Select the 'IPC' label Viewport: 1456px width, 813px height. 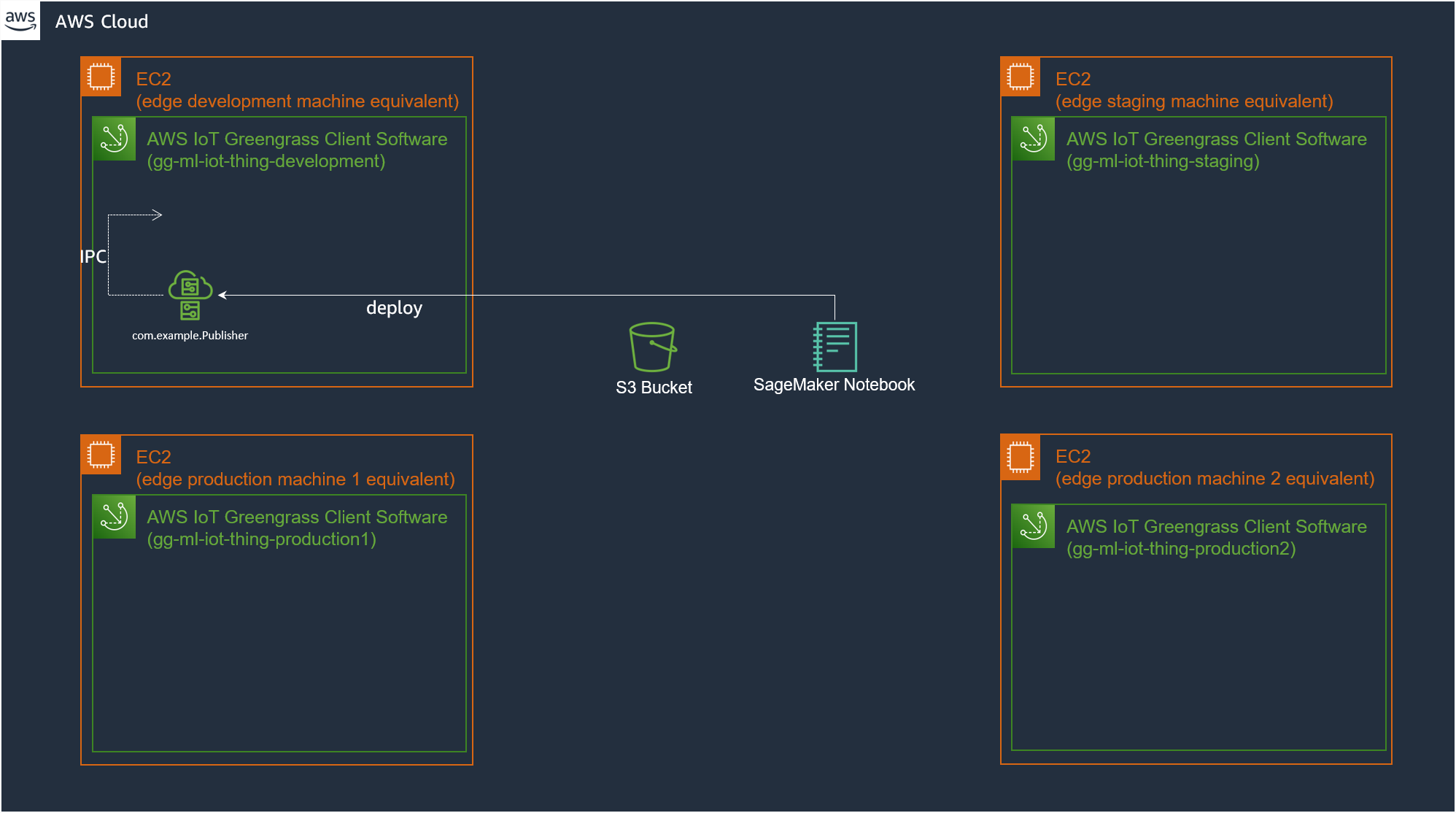coord(93,257)
